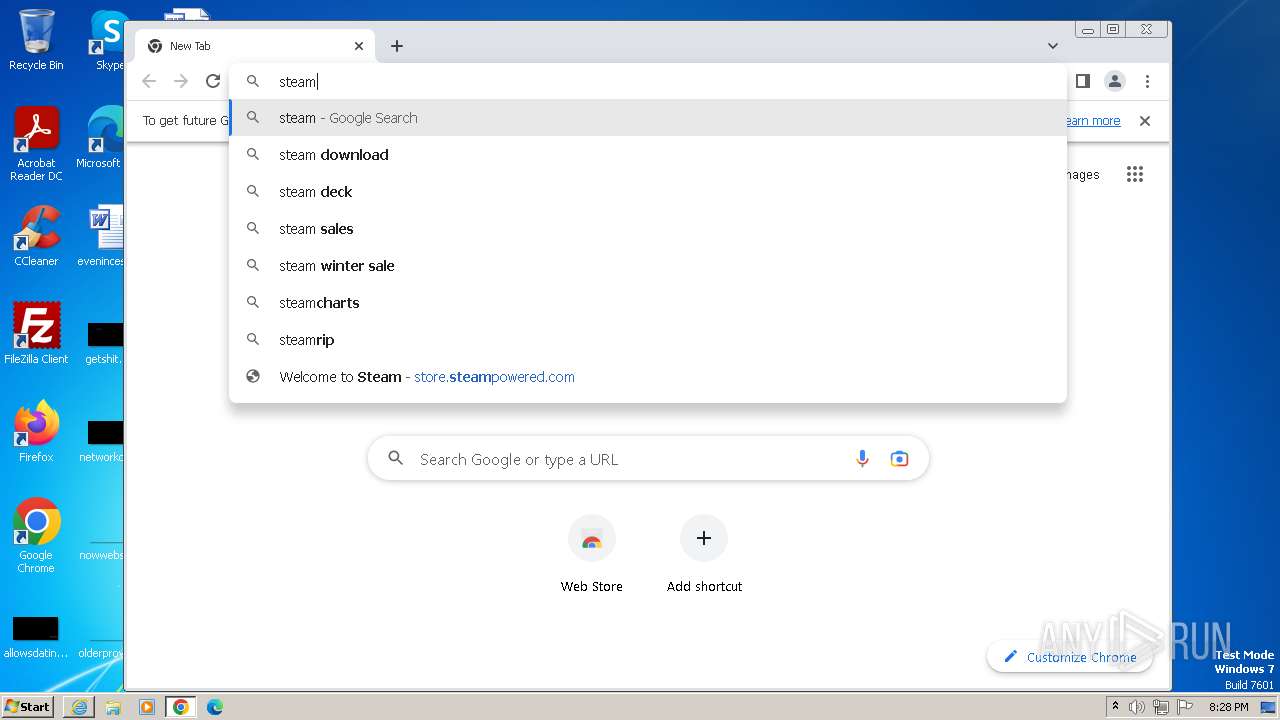Click the Search Google or type a URL box
The height and width of the screenshot is (720, 1280).
tap(648, 459)
